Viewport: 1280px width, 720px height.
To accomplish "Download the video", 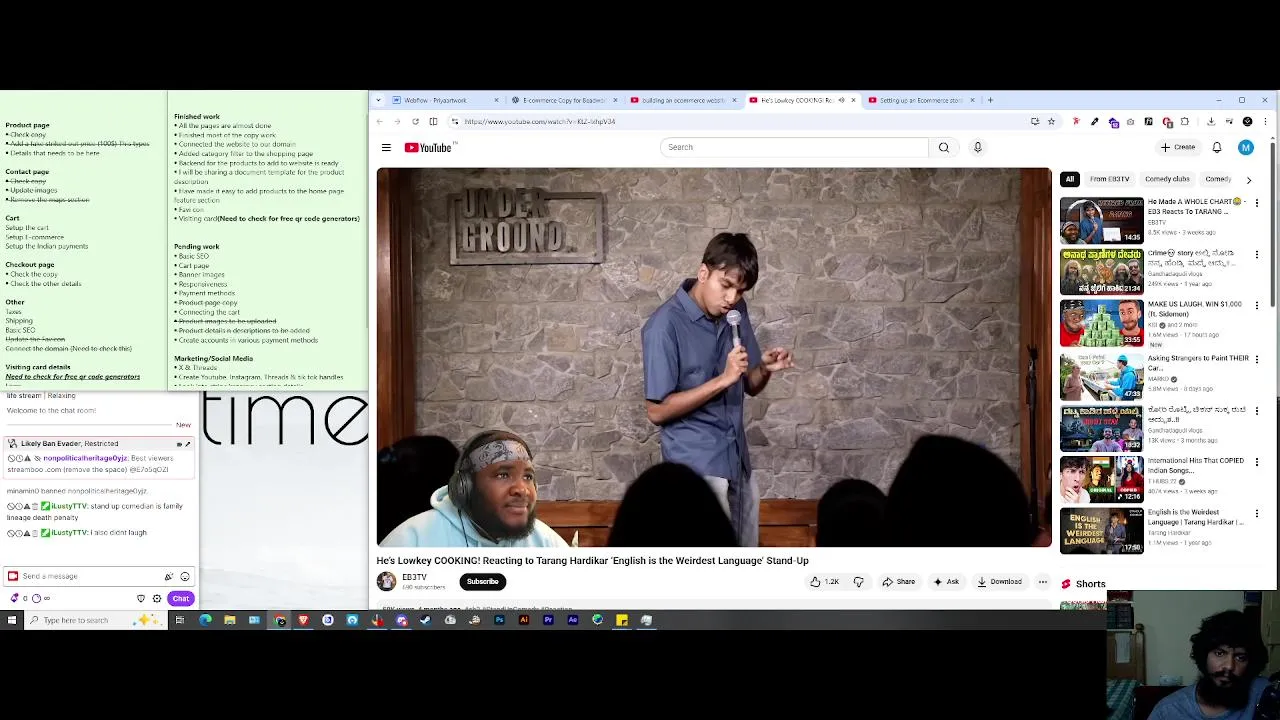I will 1000,582.
